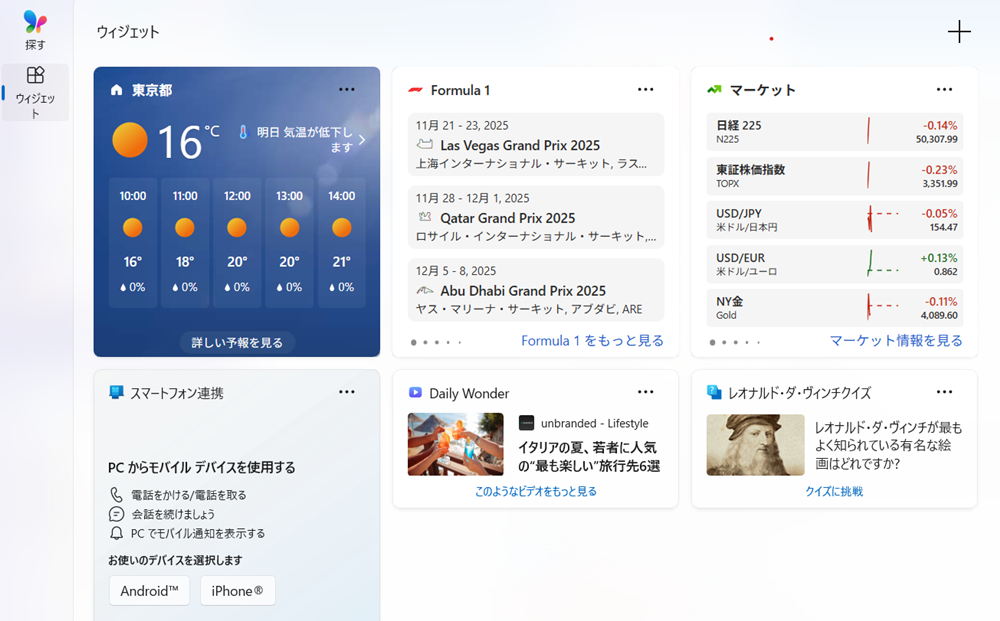Open the Formula 1 widget's ellipsis menu
Image resolution: width=1000 pixels, height=621 pixels.
pyautogui.click(x=645, y=89)
